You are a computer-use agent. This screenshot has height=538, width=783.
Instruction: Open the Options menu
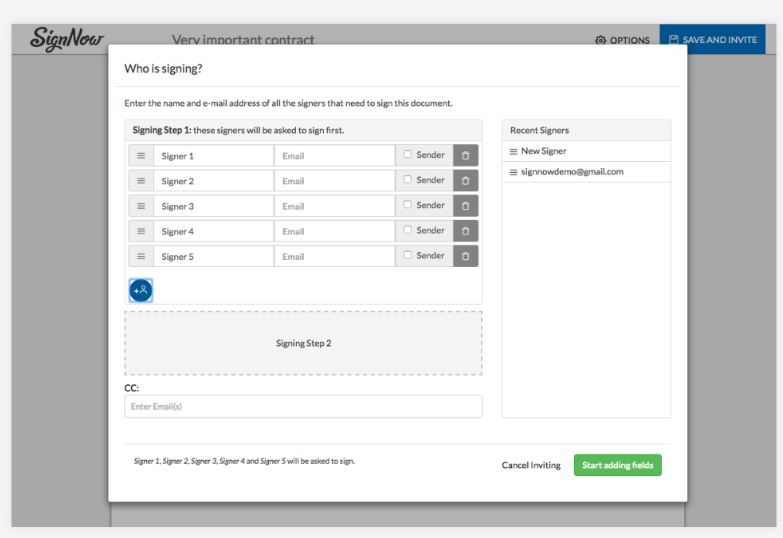pyautogui.click(x=622, y=40)
